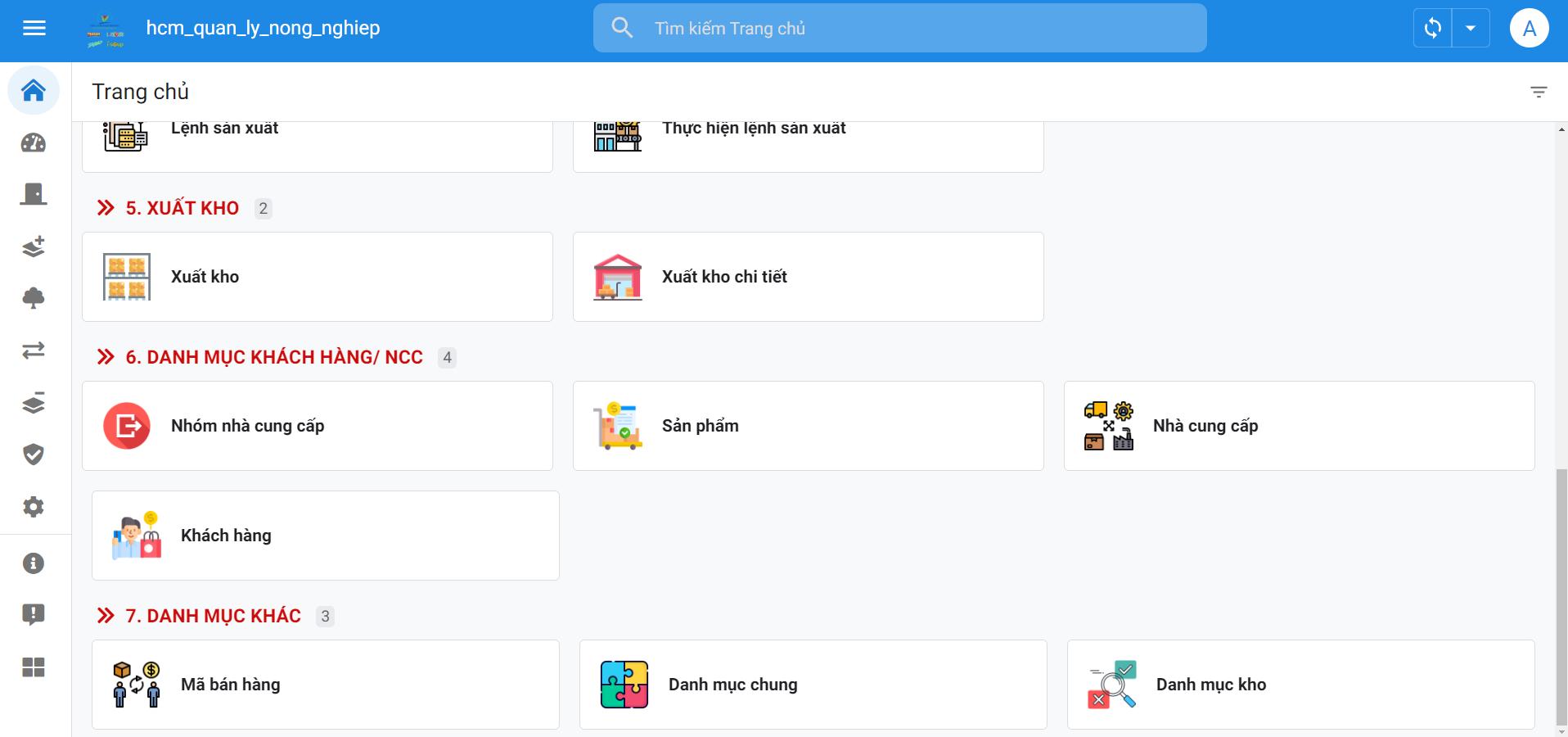
Task: Open the Khách hàng card
Action: pos(325,536)
